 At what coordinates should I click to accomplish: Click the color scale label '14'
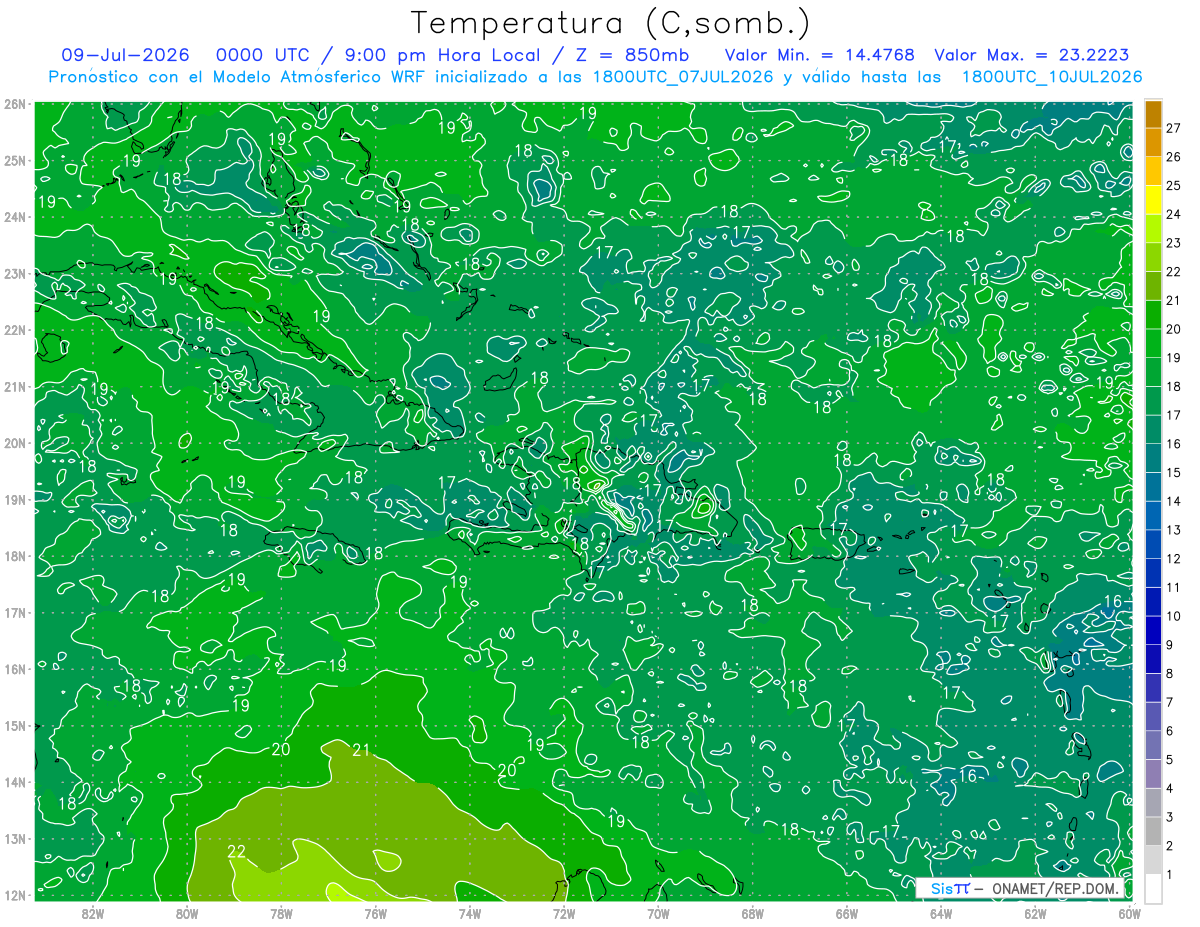coord(1174,501)
